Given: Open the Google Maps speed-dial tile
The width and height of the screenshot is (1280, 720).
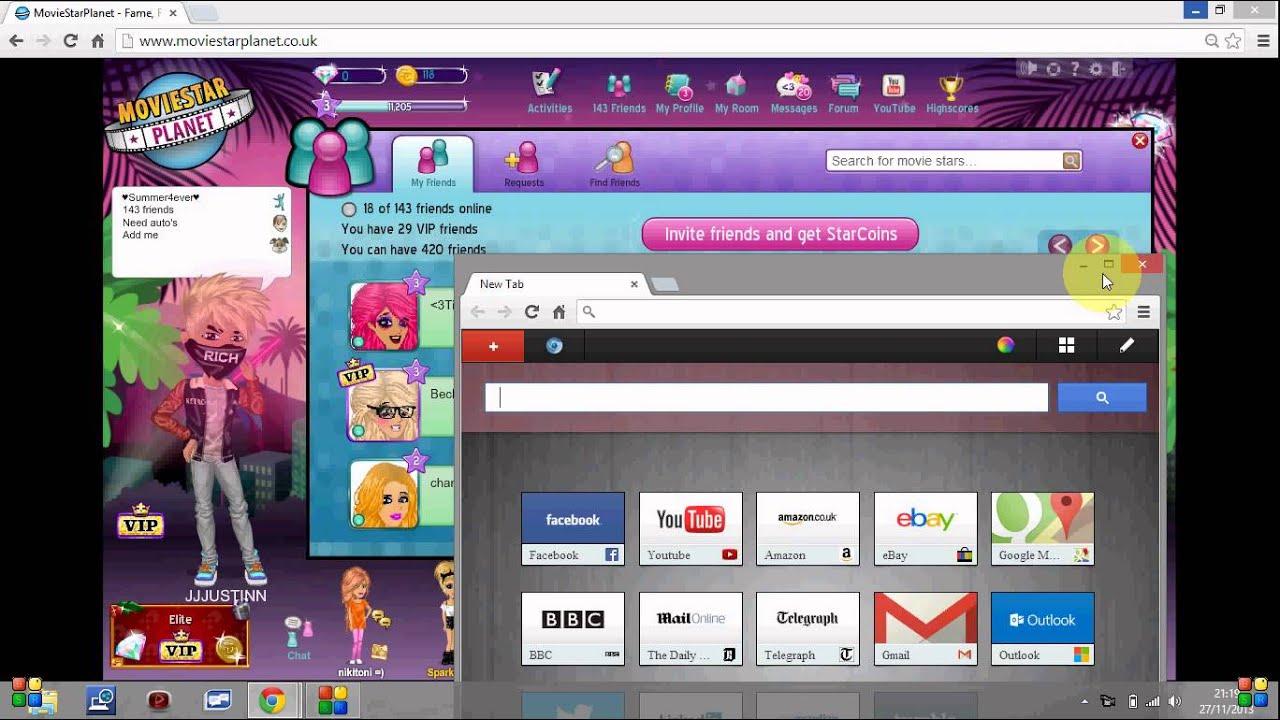Looking at the screenshot, I should click(1043, 529).
